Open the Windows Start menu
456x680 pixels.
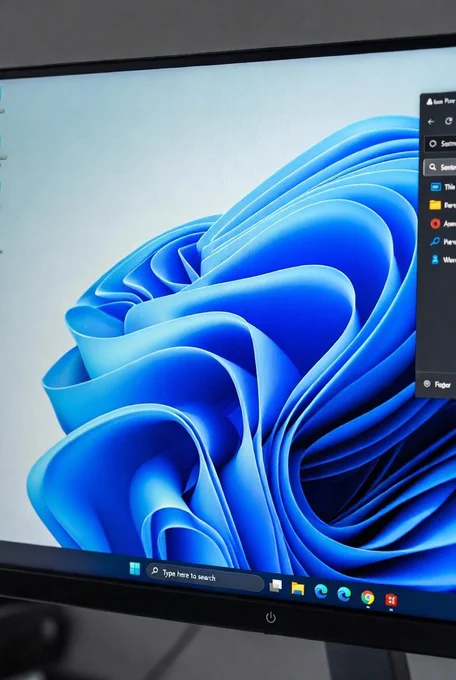pos(135,569)
